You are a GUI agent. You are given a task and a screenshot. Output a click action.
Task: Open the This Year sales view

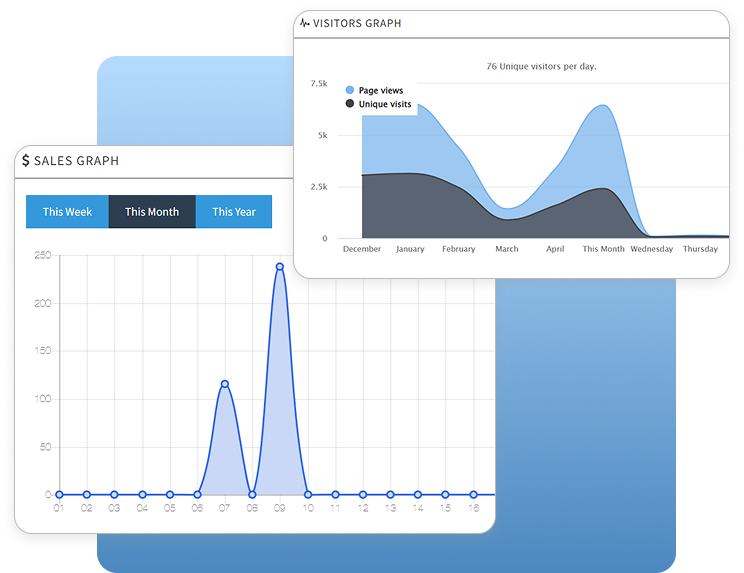(x=234, y=212)
